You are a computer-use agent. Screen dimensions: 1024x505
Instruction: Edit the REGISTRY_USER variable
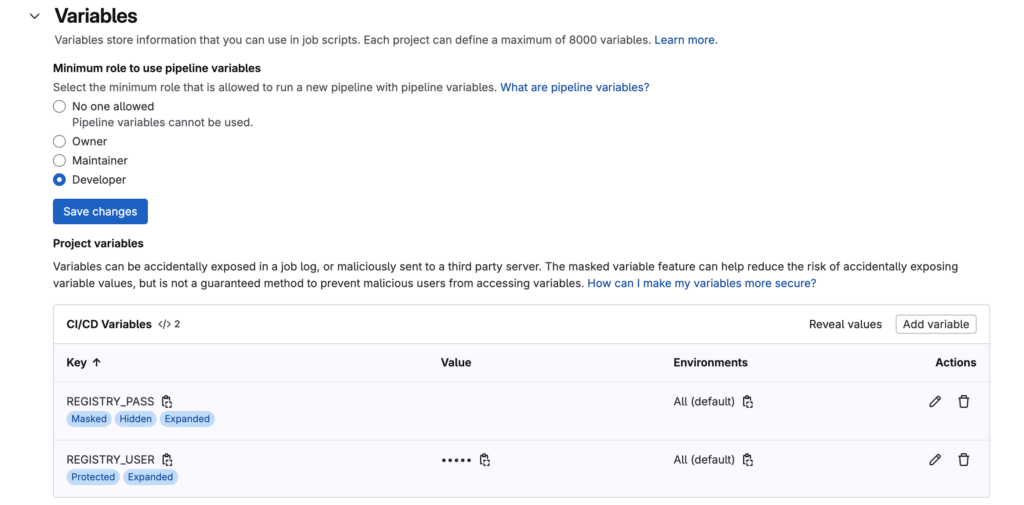[935, 460]
